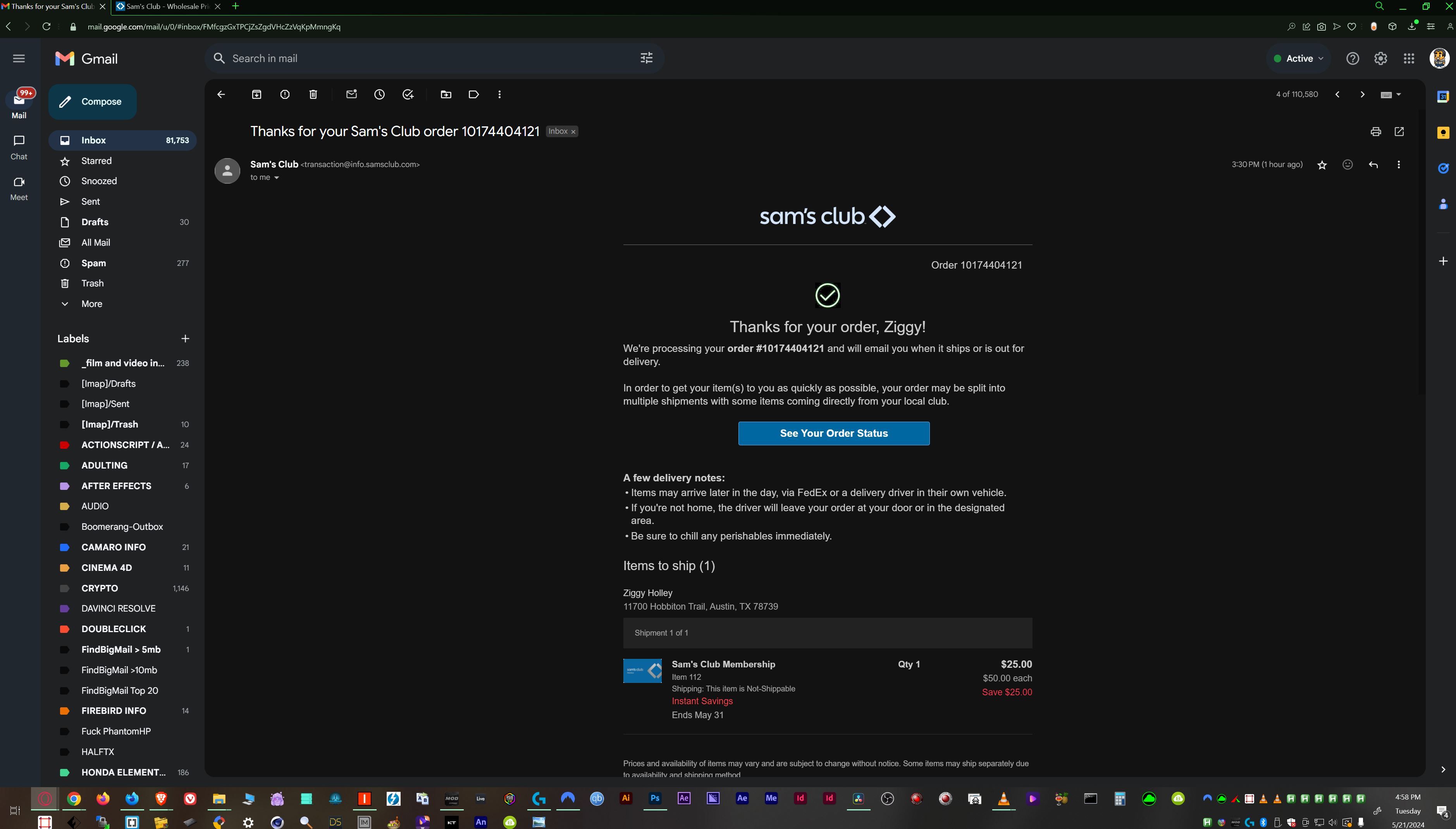Switch to Chat section

[19, 147]
